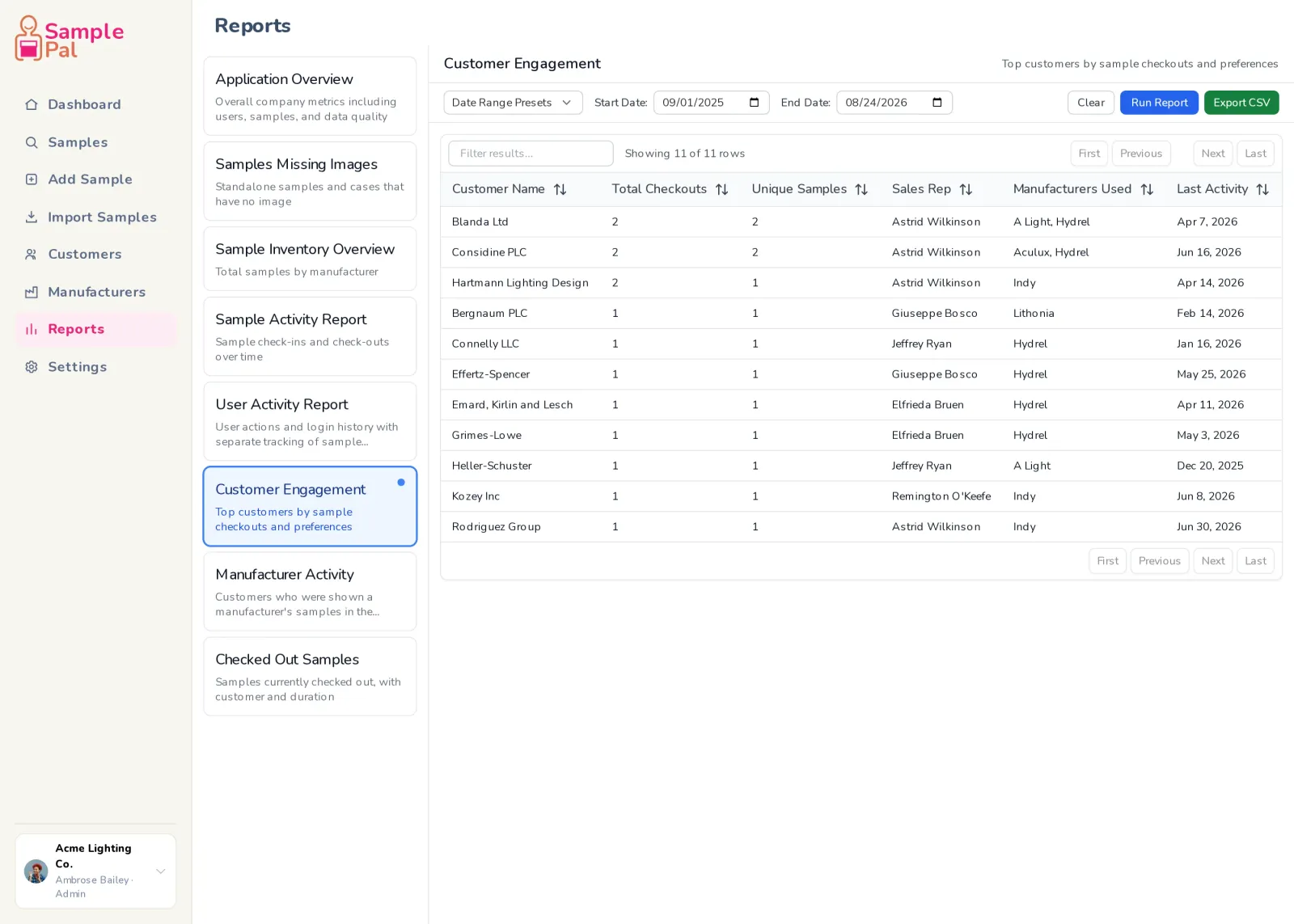This screenshot has height=924, width=1294.
Task: Click the Reports bar chart icon
Action: 32,329
